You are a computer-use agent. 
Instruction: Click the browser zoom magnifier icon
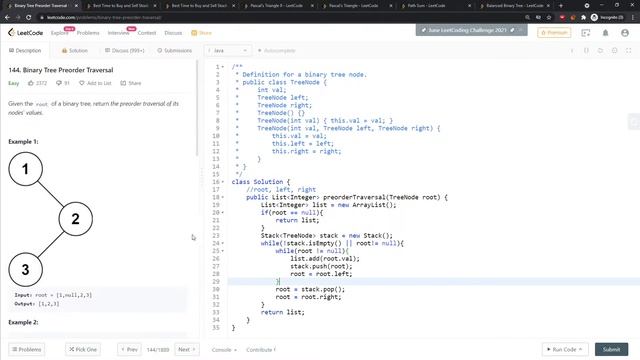point(527,18)
